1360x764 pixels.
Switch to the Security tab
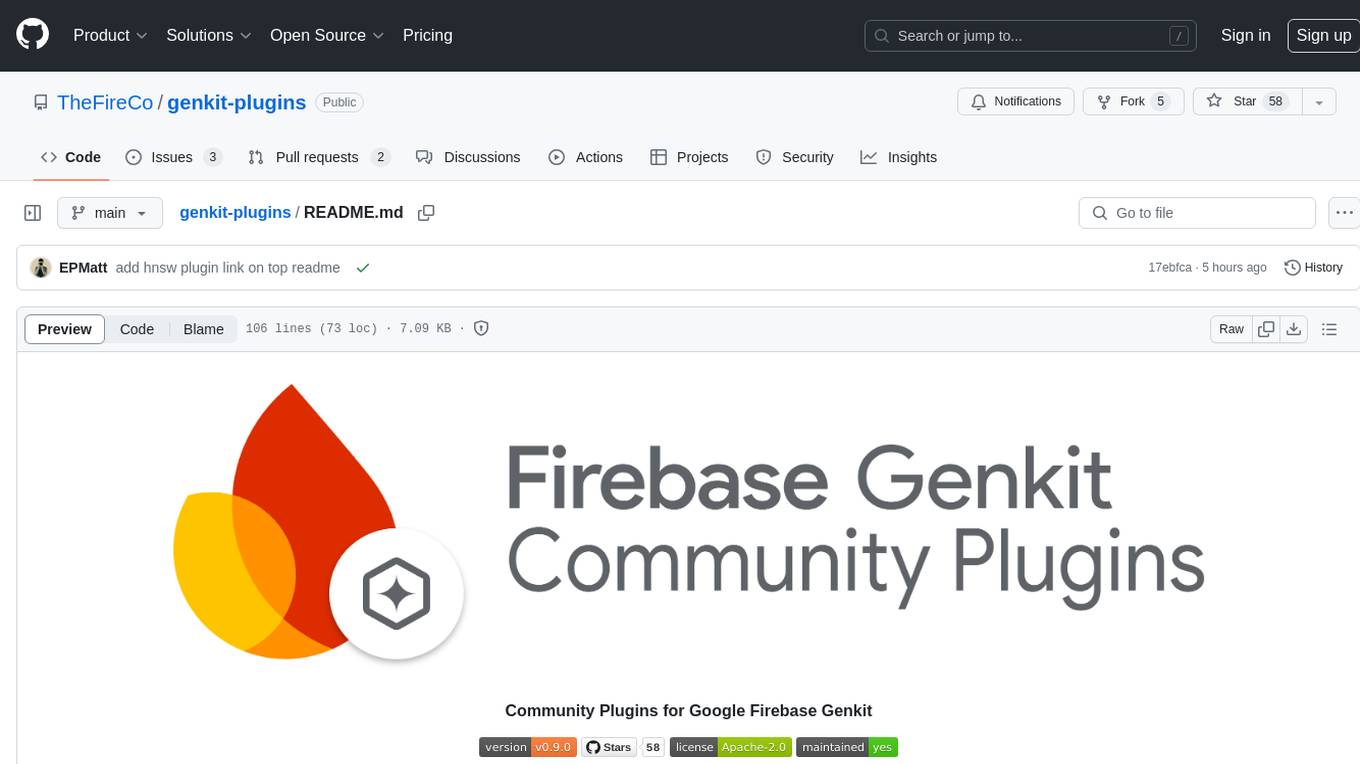pyautogui.click(x=795, y=157)
